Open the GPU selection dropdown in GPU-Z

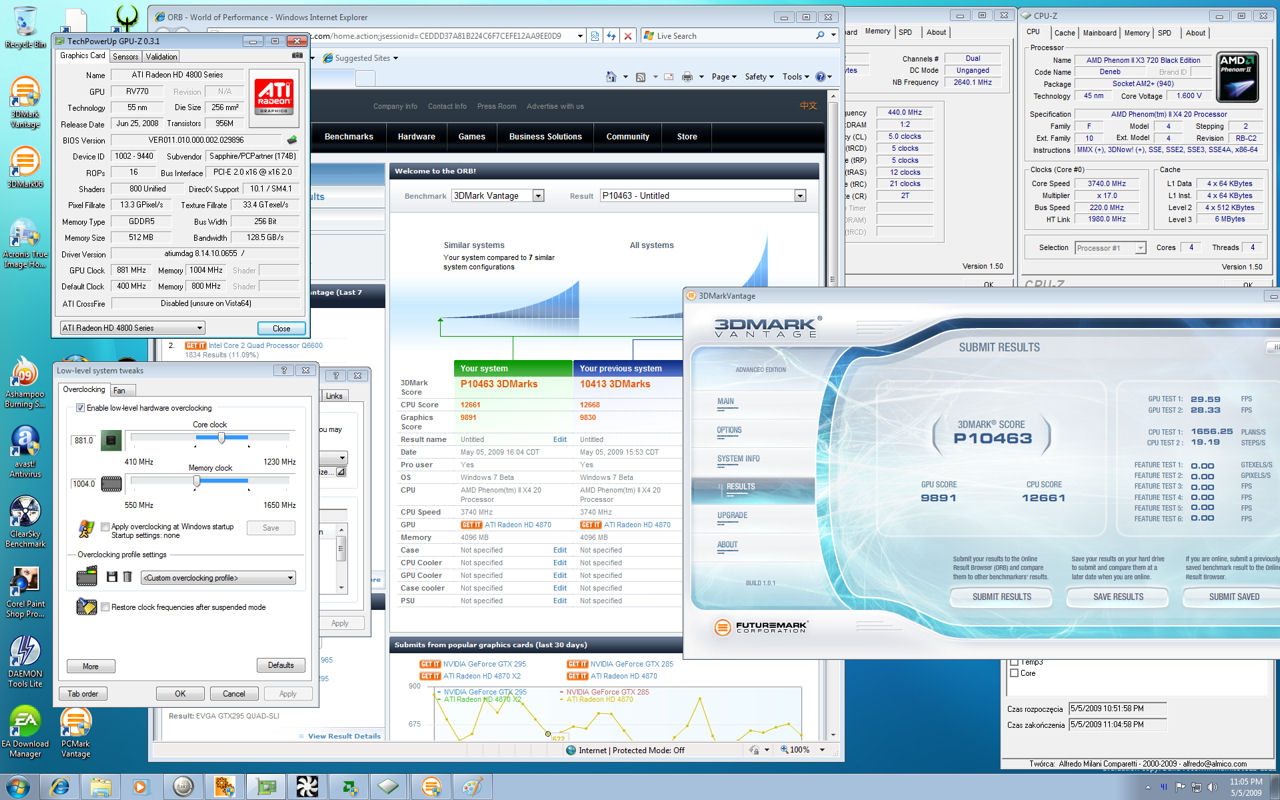tap(131, 328)
